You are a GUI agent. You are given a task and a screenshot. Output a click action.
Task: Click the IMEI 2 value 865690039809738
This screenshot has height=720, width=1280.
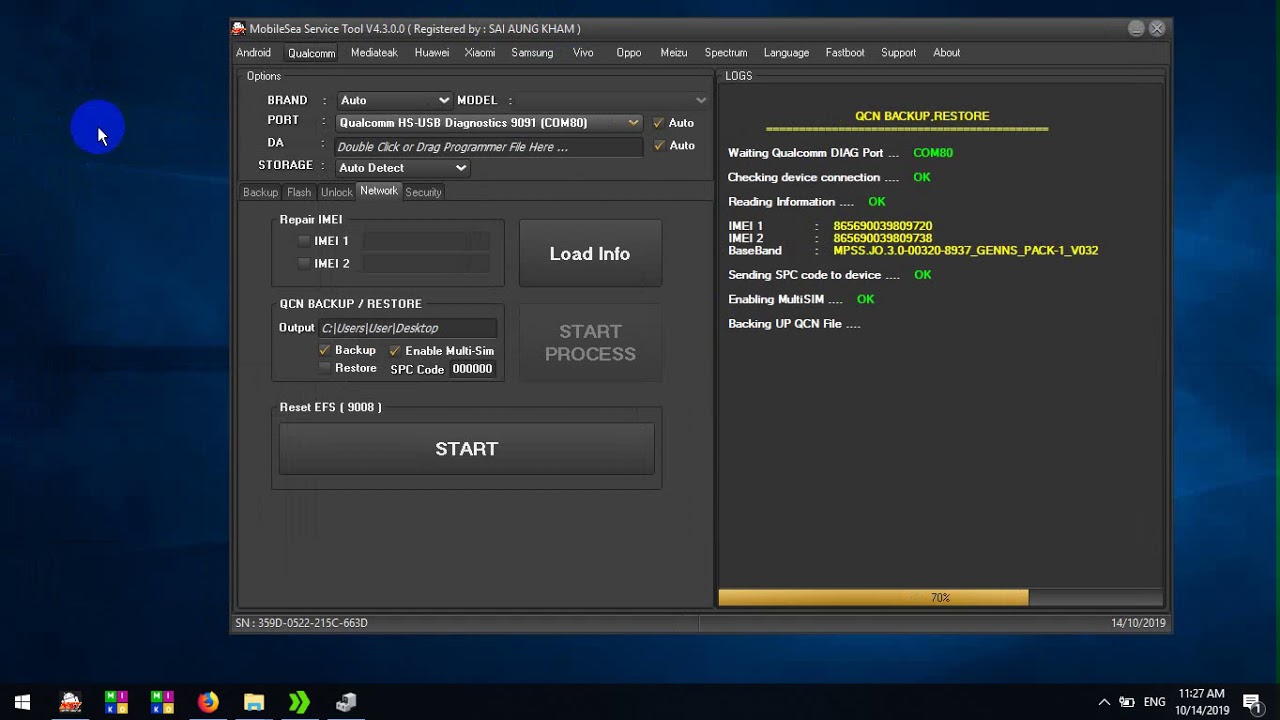(882, 239)
